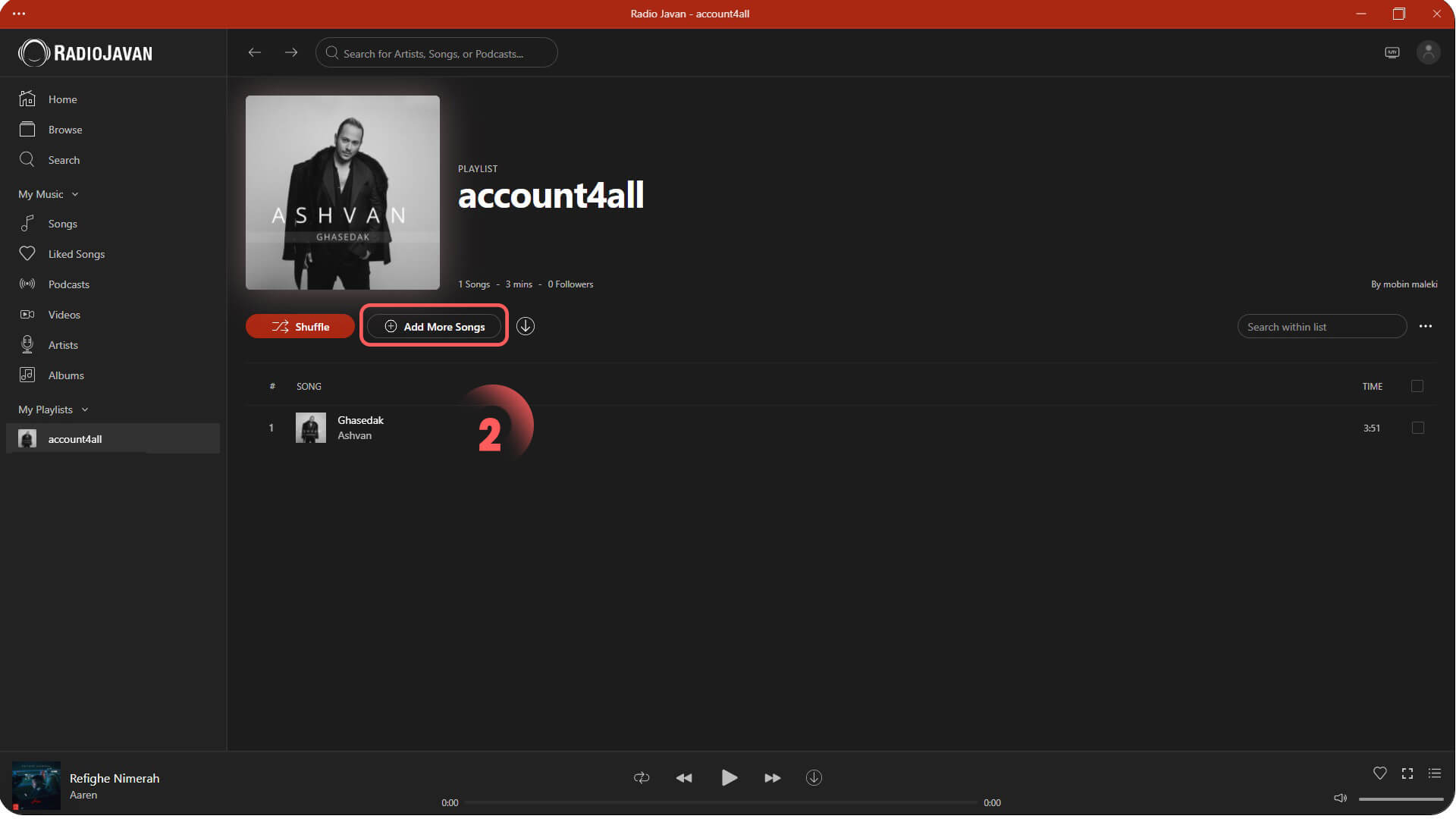Screen dimensions: 1456x819
Task: Seek on the playback progress bar
Action: pos(721,802)
